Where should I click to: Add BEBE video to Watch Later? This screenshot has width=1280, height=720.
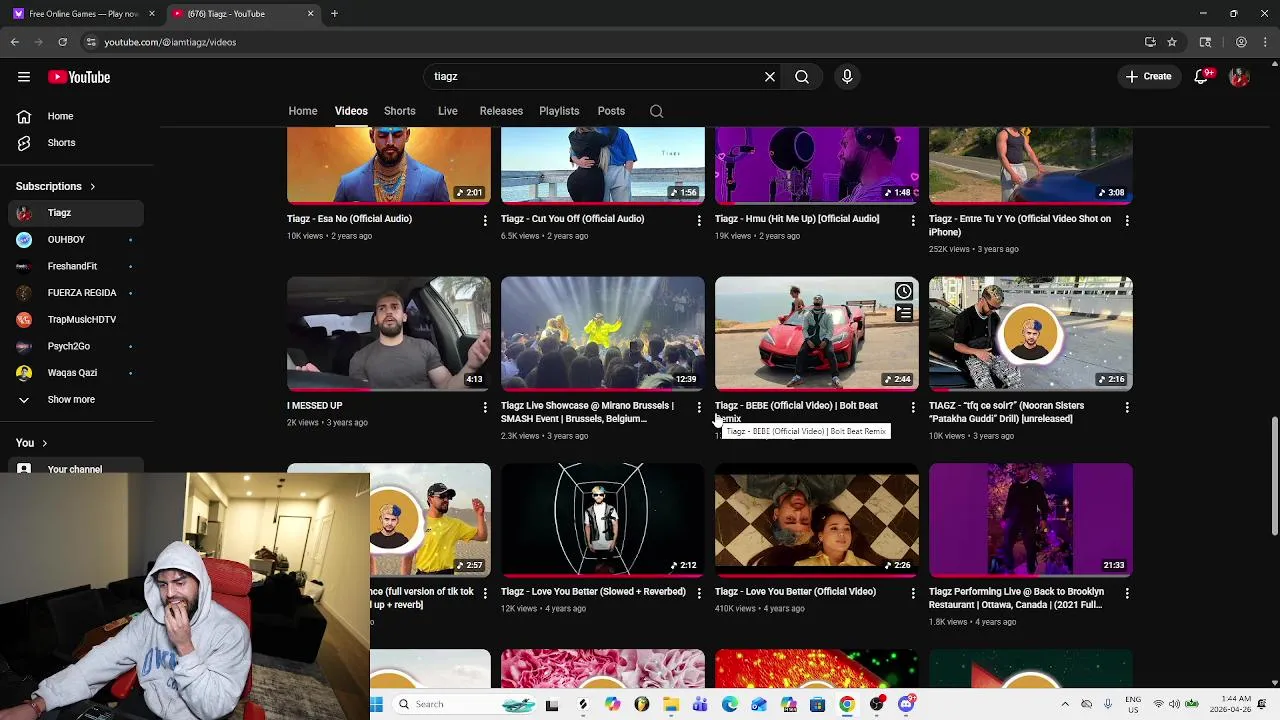tap(903, 291)
